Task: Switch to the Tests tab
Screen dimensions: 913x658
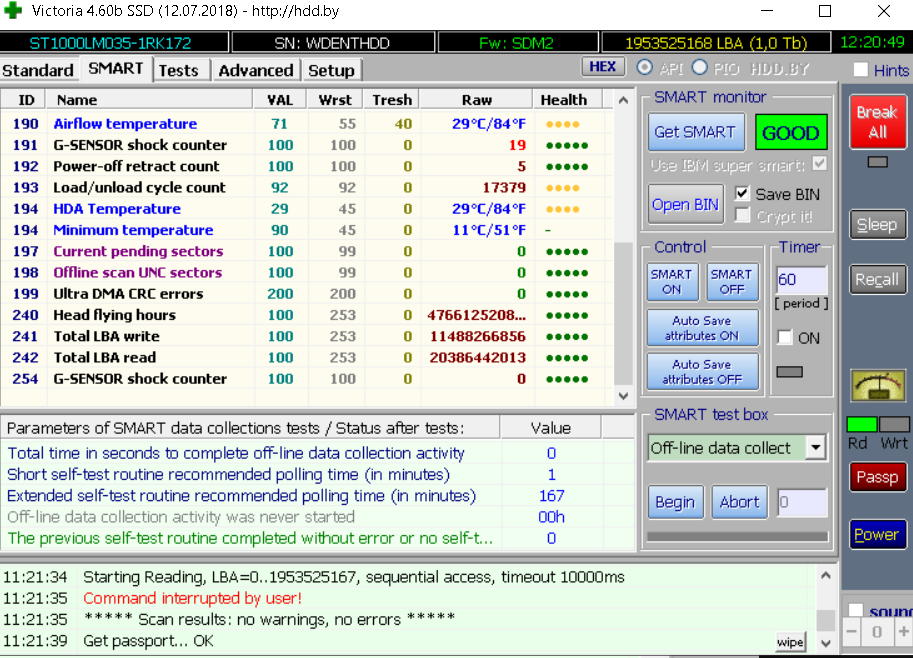Action: click(x=179, y=70)
